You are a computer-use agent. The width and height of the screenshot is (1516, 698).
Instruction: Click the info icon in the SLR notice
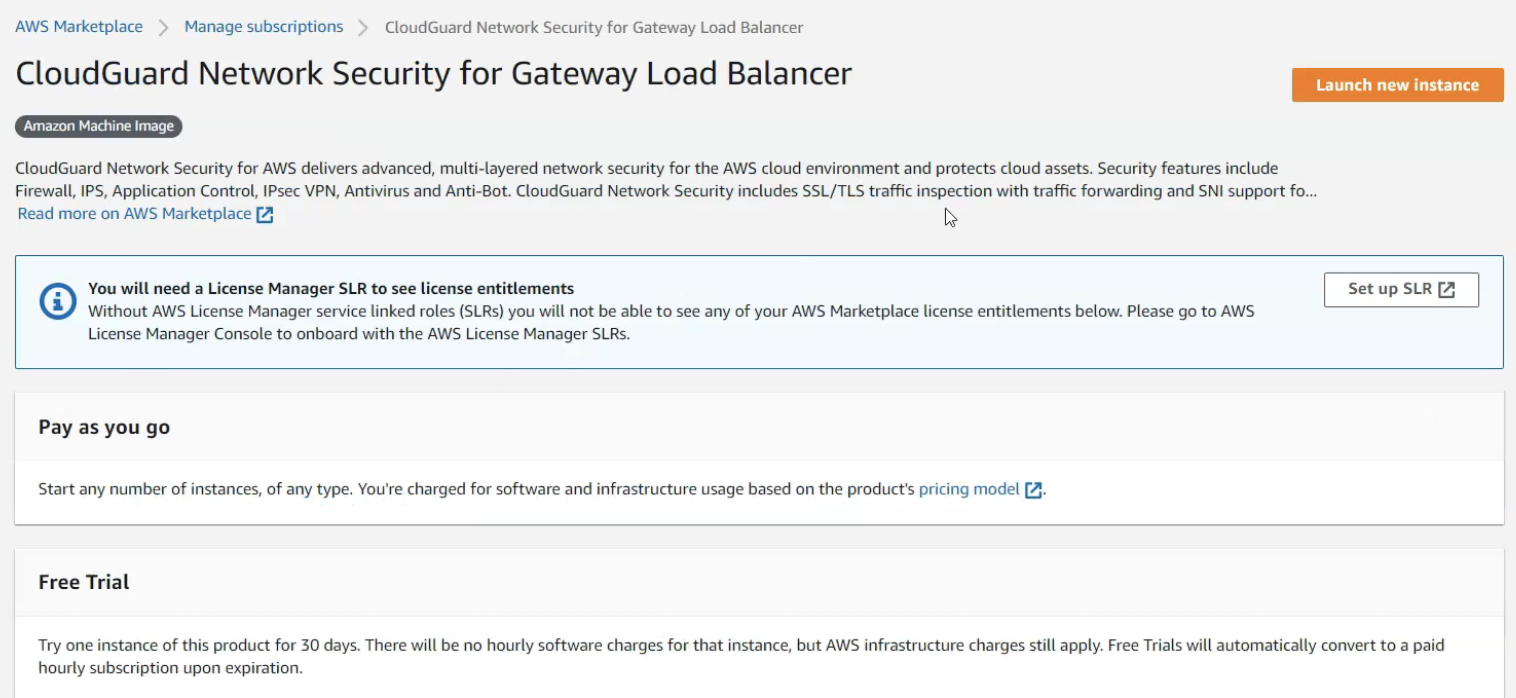[58, 301]
